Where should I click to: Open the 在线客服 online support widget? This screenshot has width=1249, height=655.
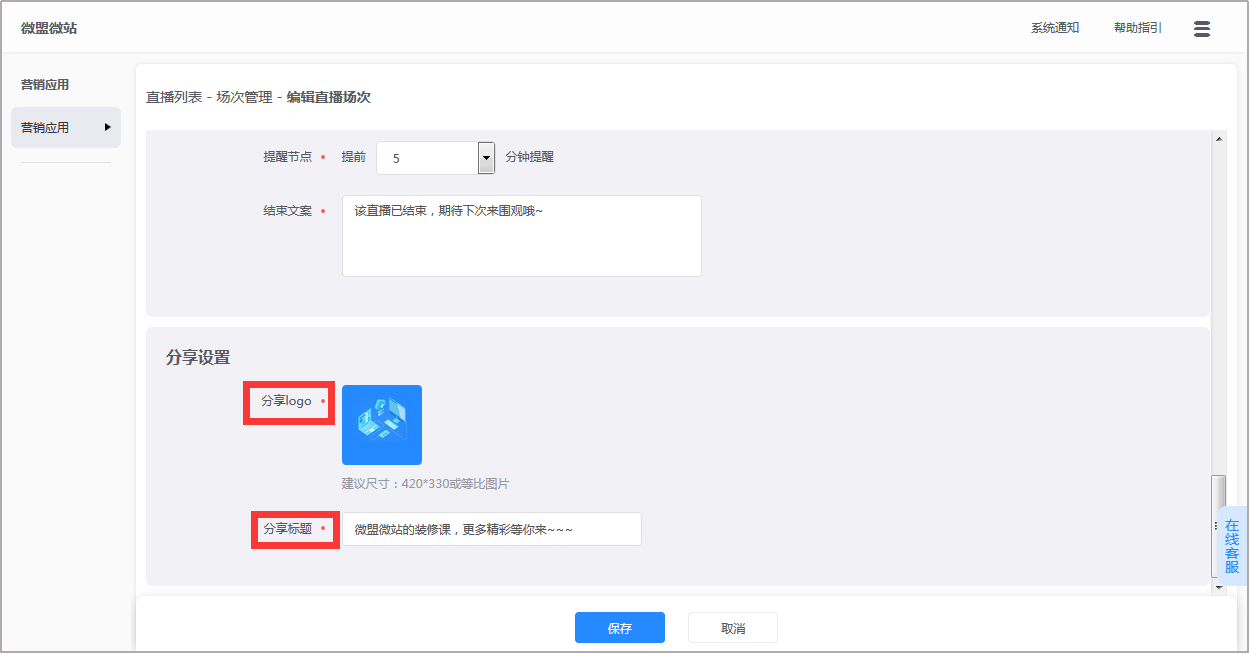pyautogui.click(x=1231, y=546)
